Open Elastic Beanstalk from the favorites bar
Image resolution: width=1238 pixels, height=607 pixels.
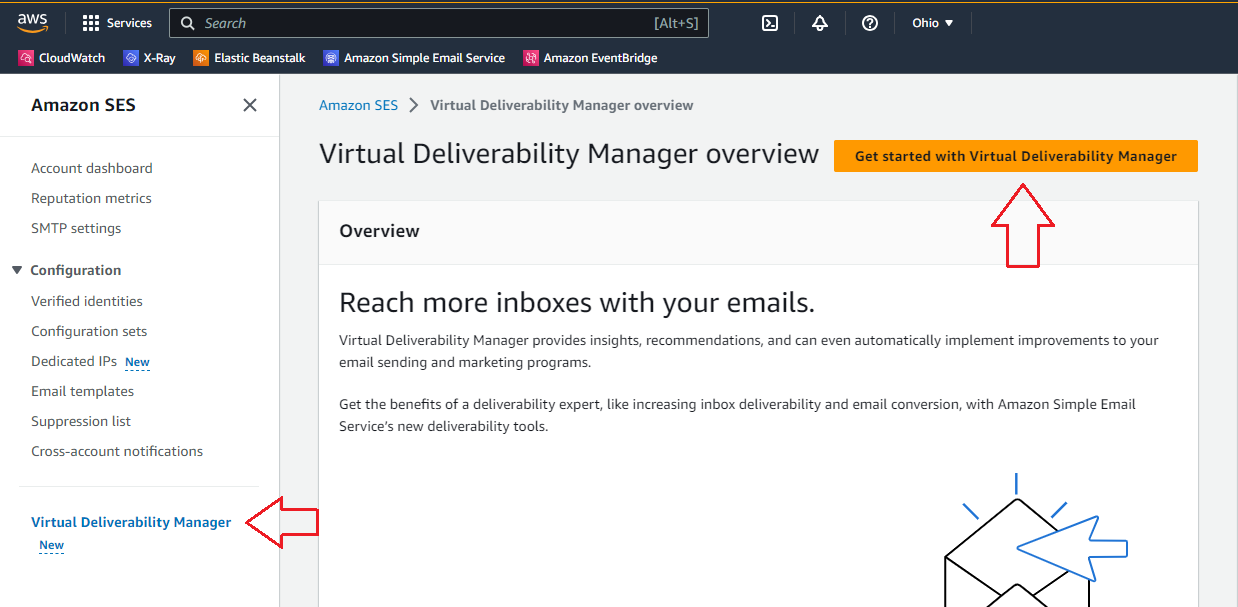point(248,57)
